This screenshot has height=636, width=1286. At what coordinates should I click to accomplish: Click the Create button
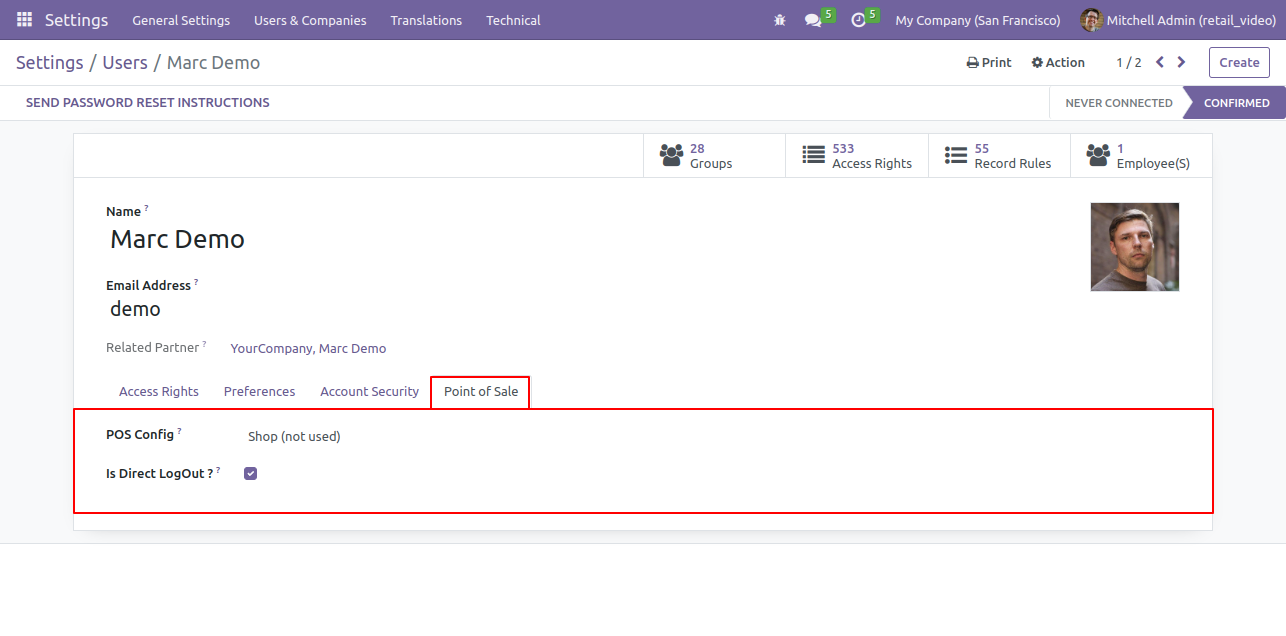coord(1239,62)
